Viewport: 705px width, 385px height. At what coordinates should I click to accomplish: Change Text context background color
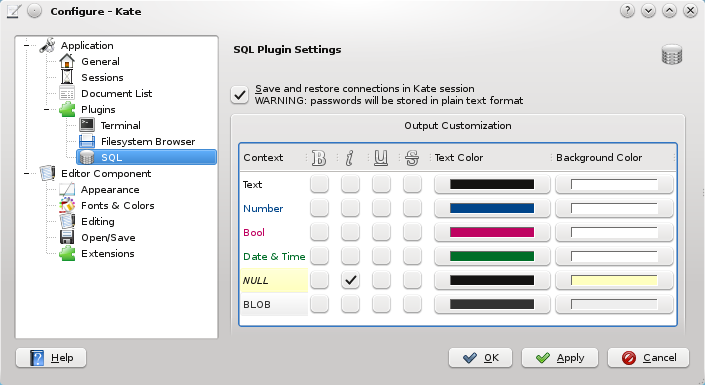[614, 184]
